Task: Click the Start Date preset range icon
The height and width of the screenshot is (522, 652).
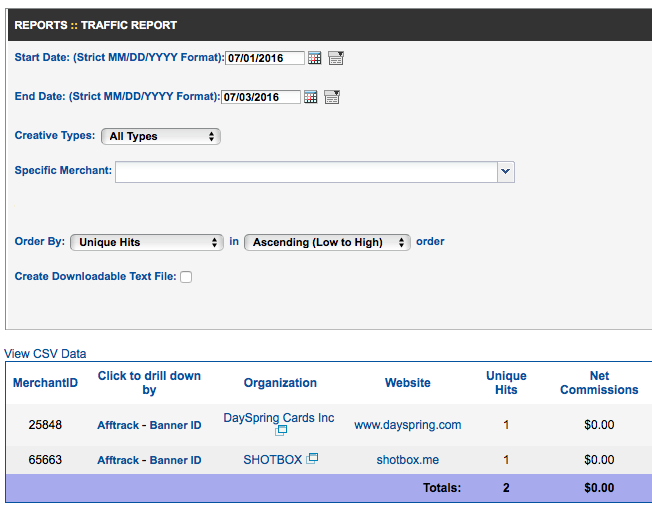Action: [x=336, y=58]
